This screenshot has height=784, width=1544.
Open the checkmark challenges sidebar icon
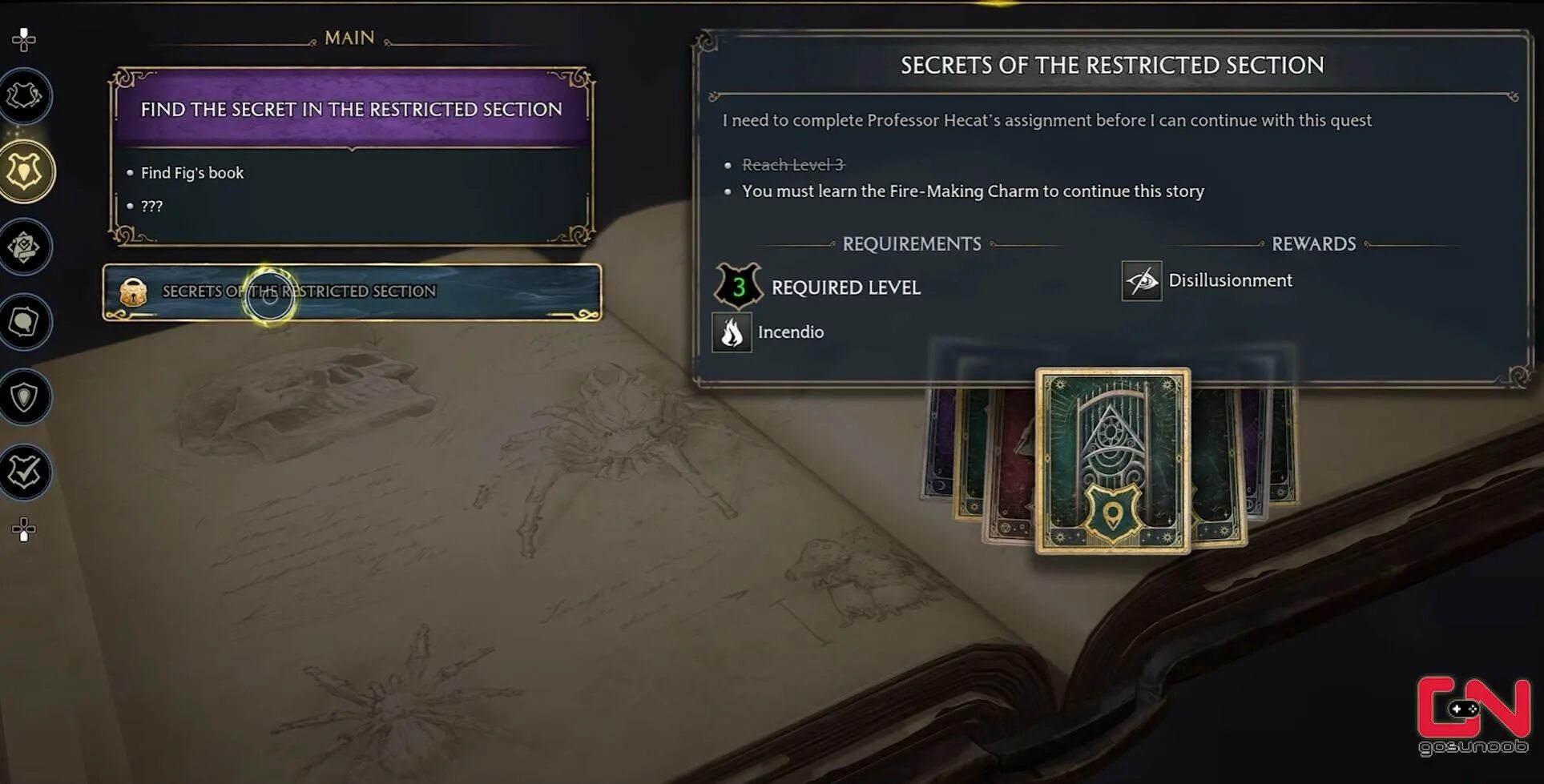click(25, 472)
